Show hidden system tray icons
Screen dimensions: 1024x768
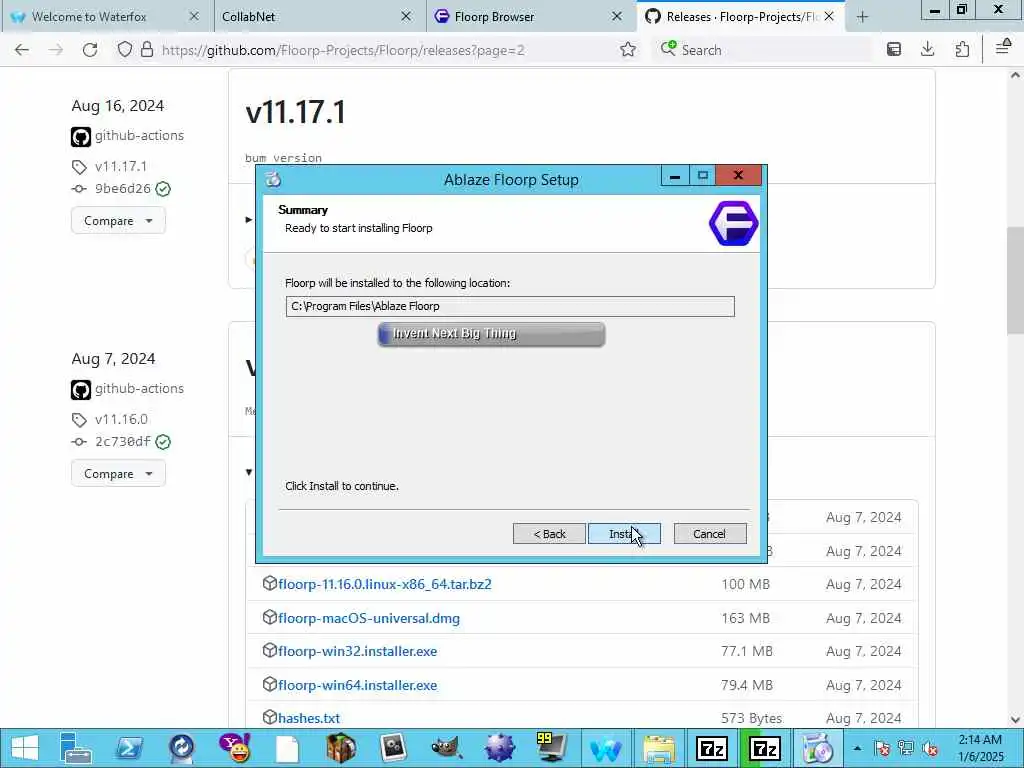point(857,748)
